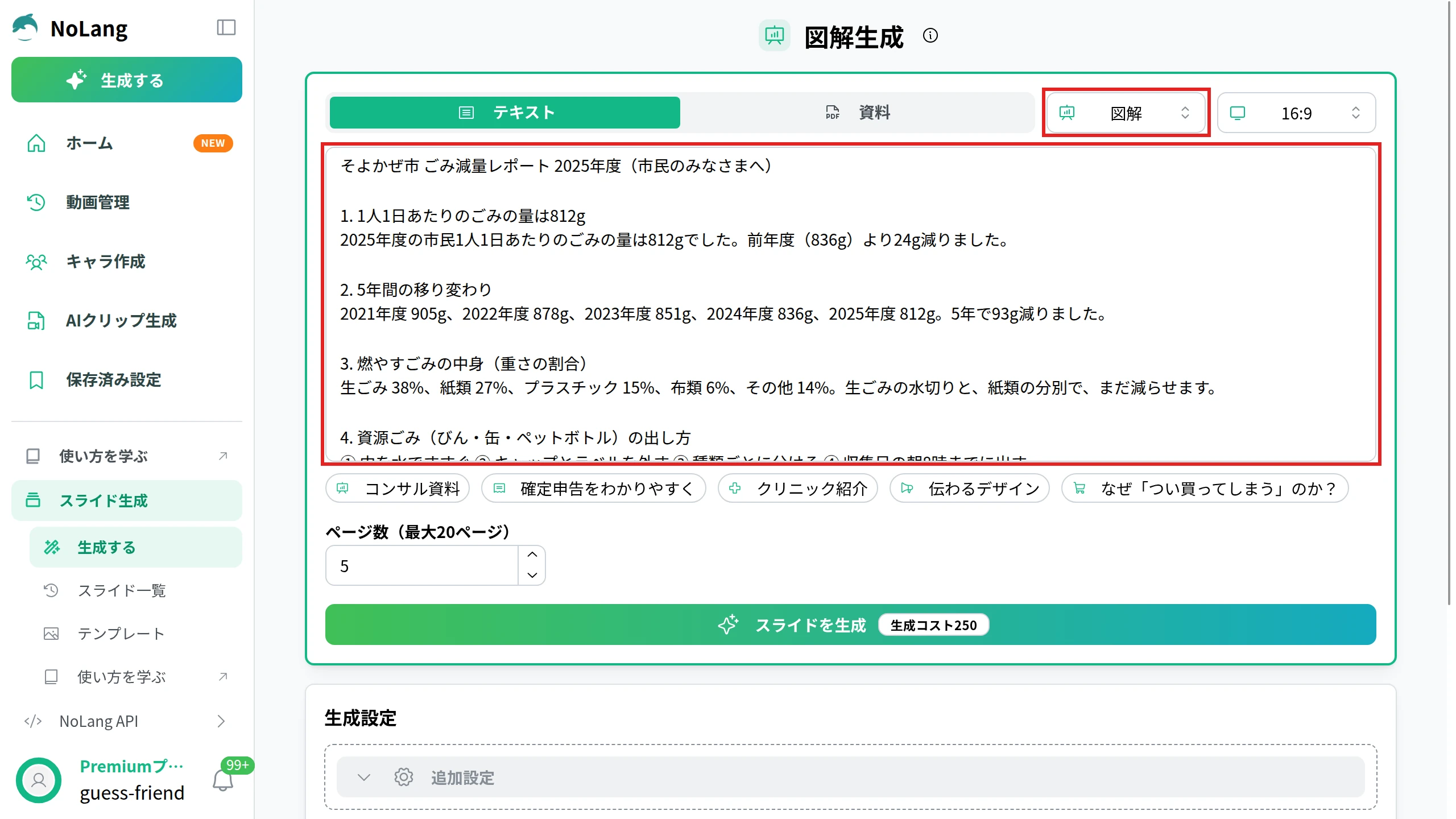
Task: Open スライド一覧 list
Action: click(x=136, y=590)
